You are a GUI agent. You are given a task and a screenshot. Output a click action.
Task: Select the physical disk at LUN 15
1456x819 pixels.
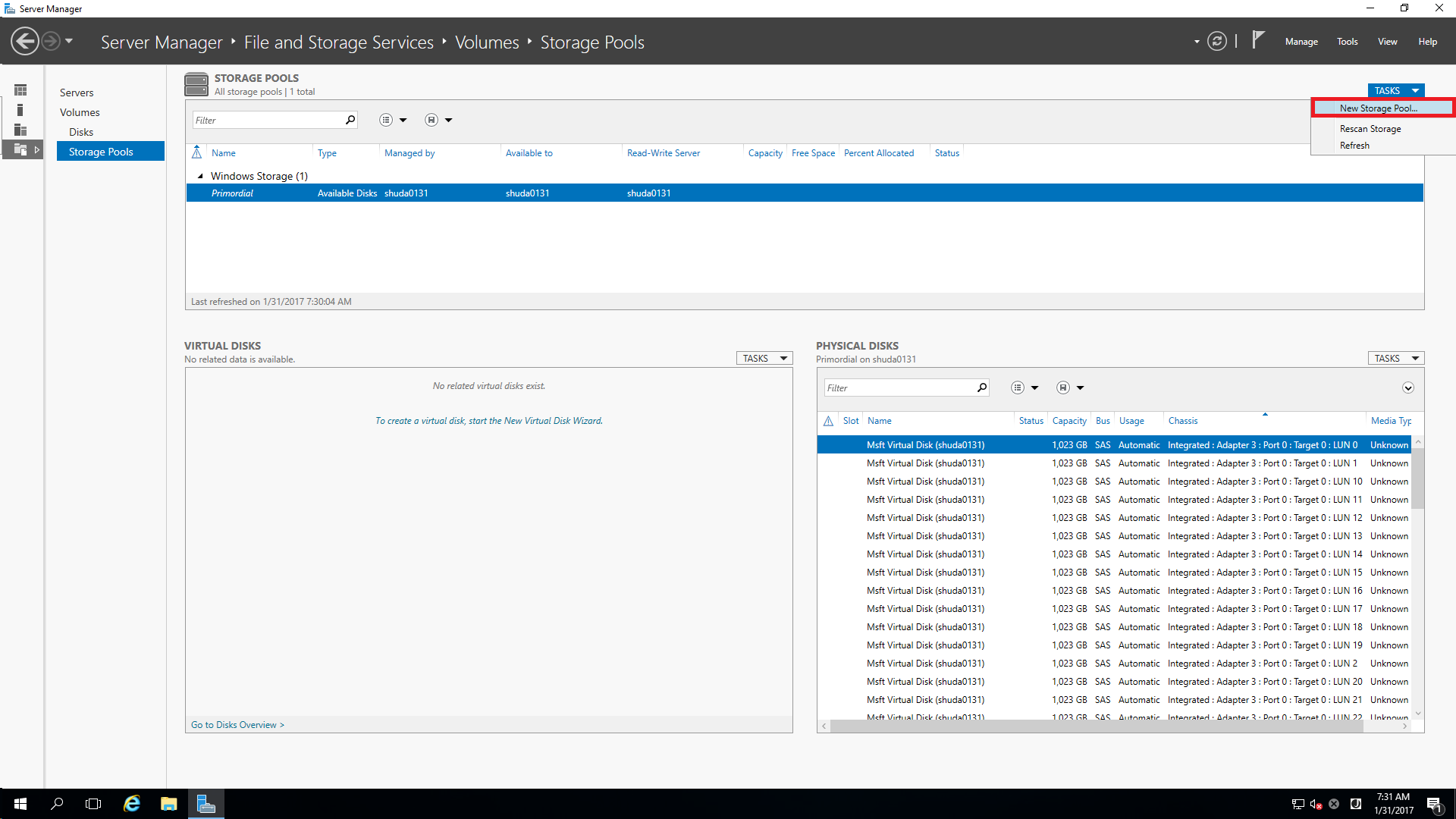(1113, 573)
